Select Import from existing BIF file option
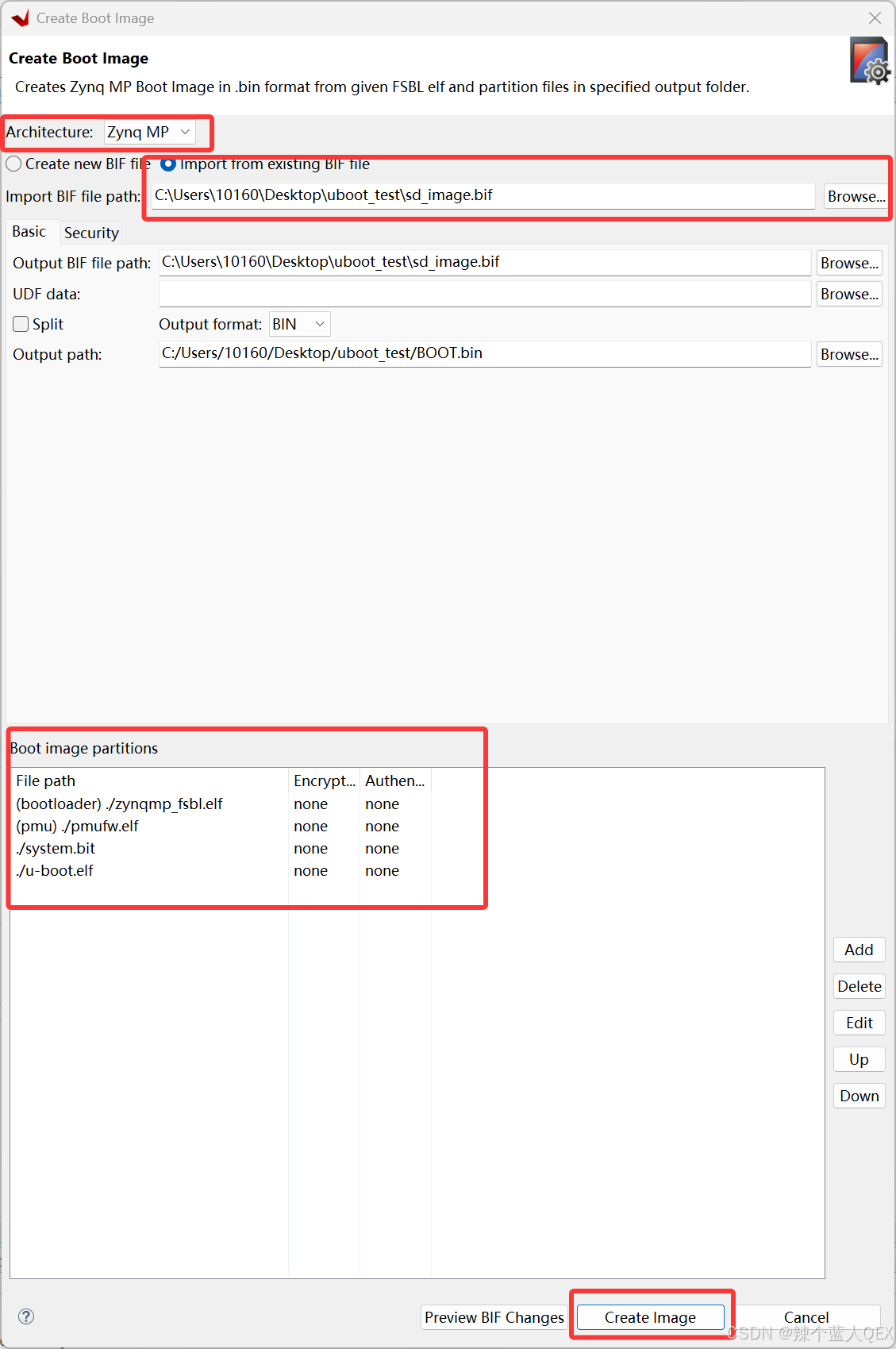 click(168, 164)
